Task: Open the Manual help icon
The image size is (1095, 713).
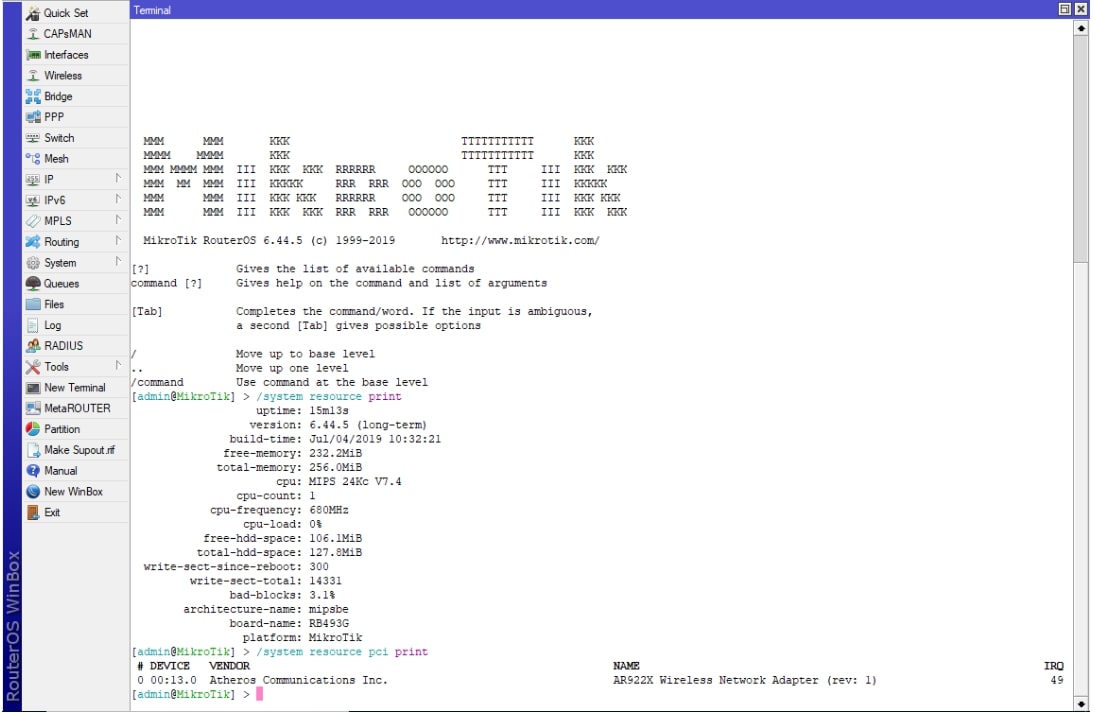Action: (x=33, y=471)
